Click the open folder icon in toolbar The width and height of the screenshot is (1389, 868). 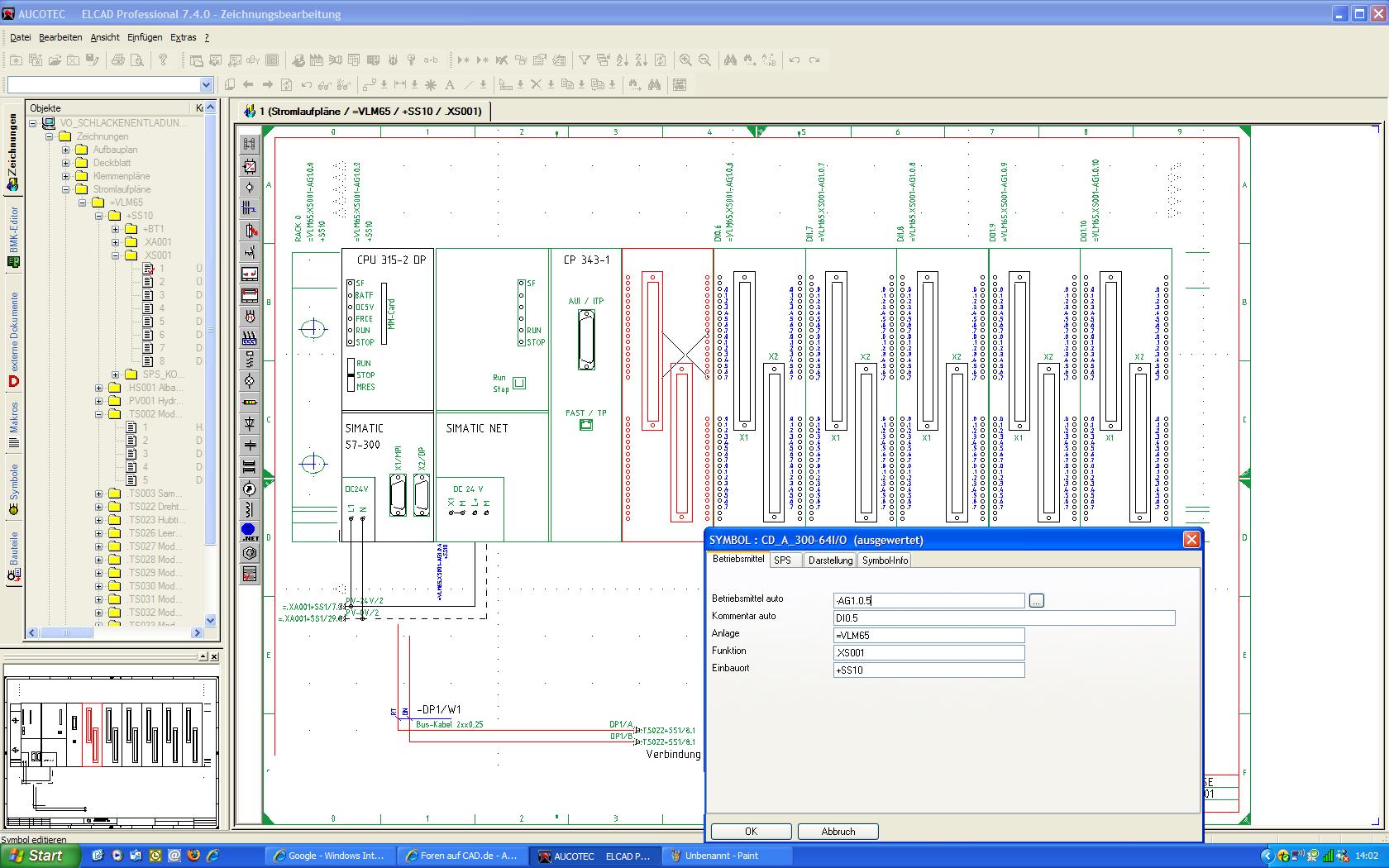(x=55, y=60)
